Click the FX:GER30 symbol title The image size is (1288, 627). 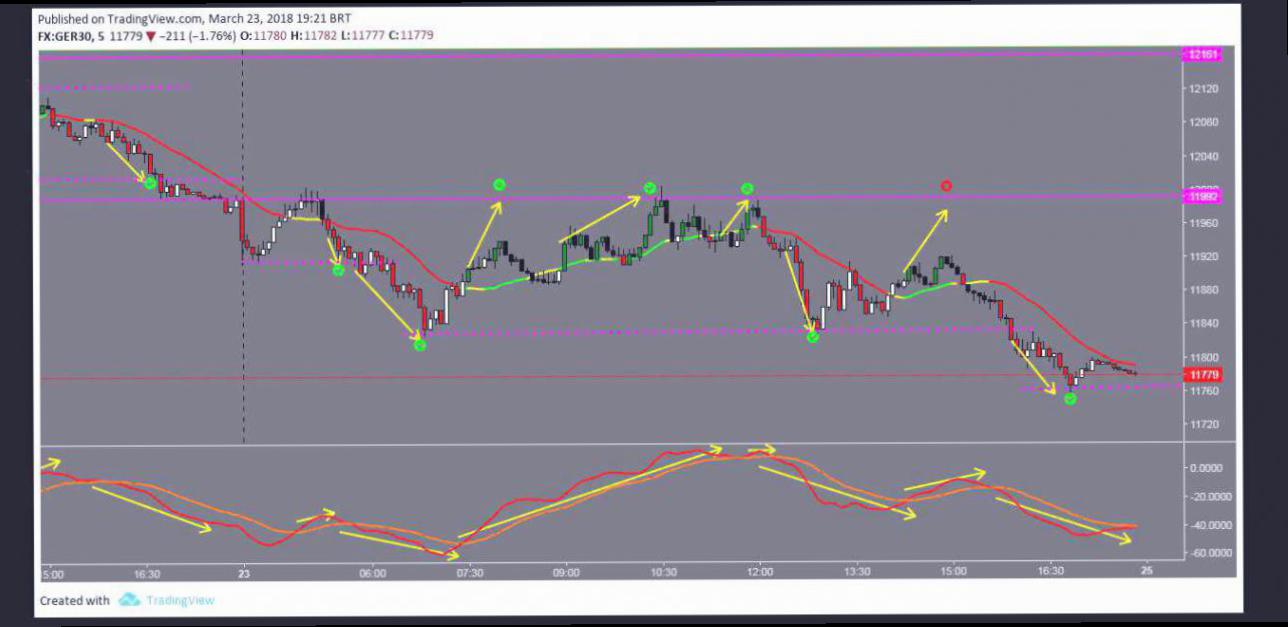[x=63, y=36]
